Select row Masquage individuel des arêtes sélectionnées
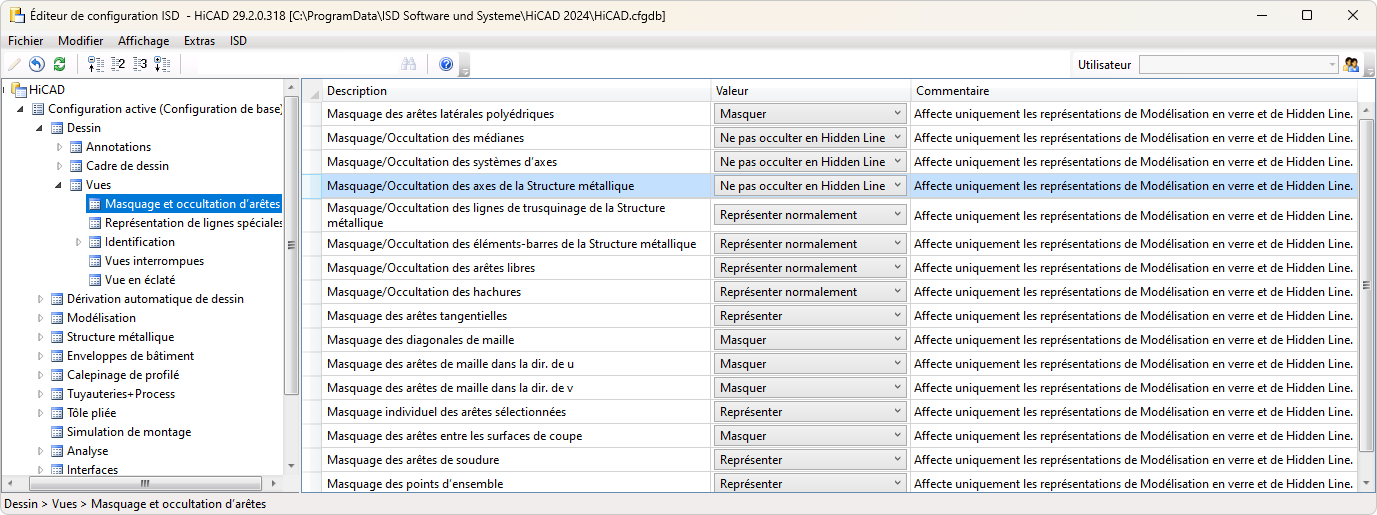 tap(830, 412)
